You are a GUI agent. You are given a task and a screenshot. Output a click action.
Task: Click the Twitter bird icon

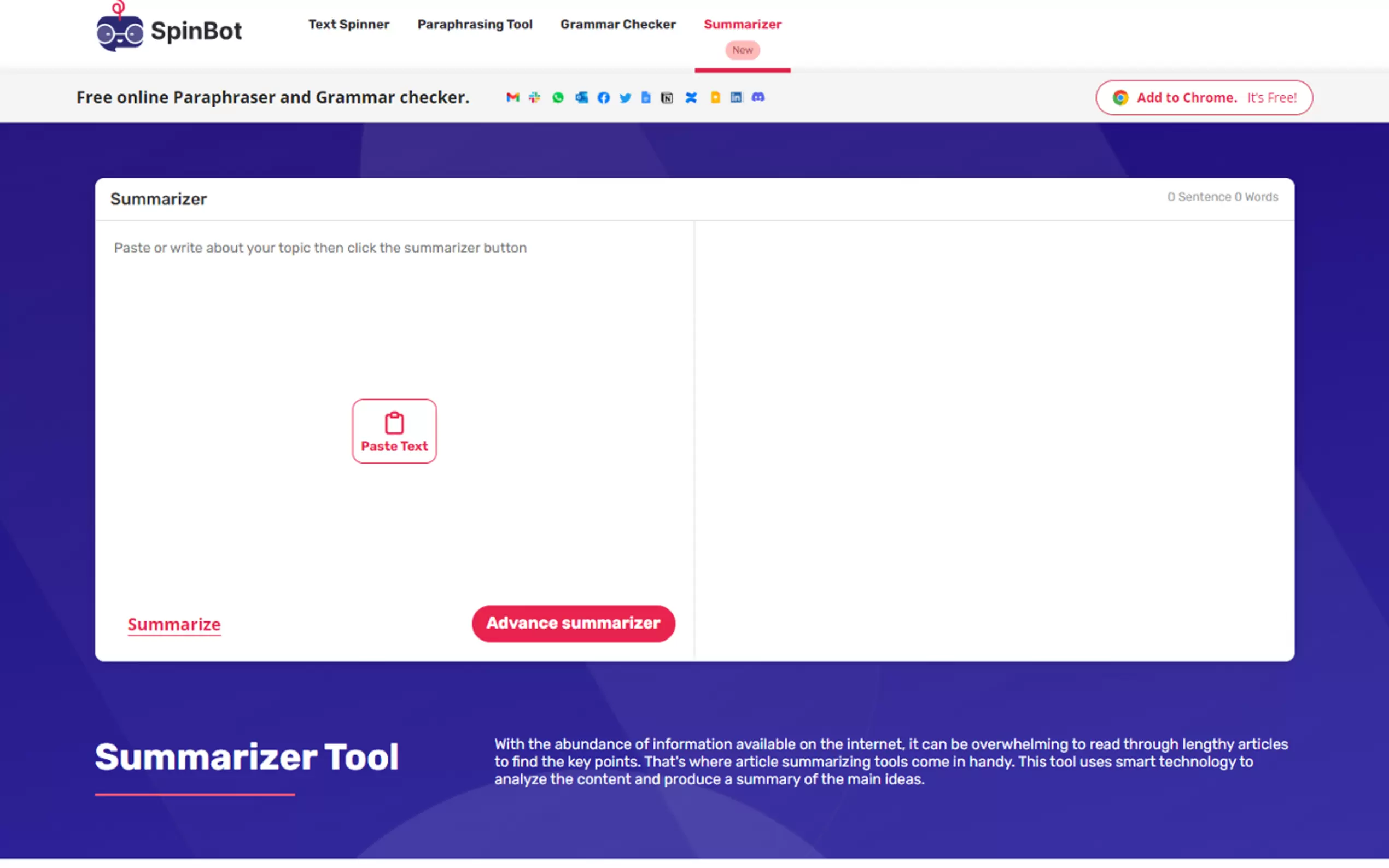(625, 98)
